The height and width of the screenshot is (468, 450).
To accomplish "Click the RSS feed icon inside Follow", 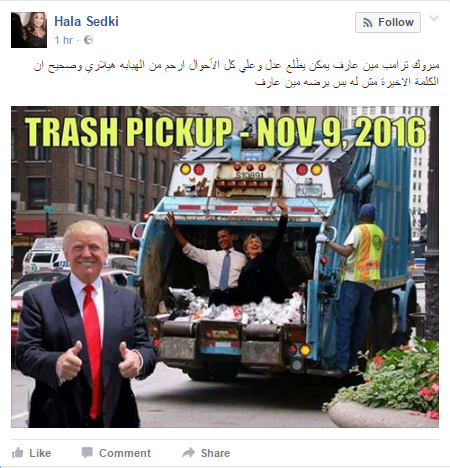I will [x=367, y=23].
